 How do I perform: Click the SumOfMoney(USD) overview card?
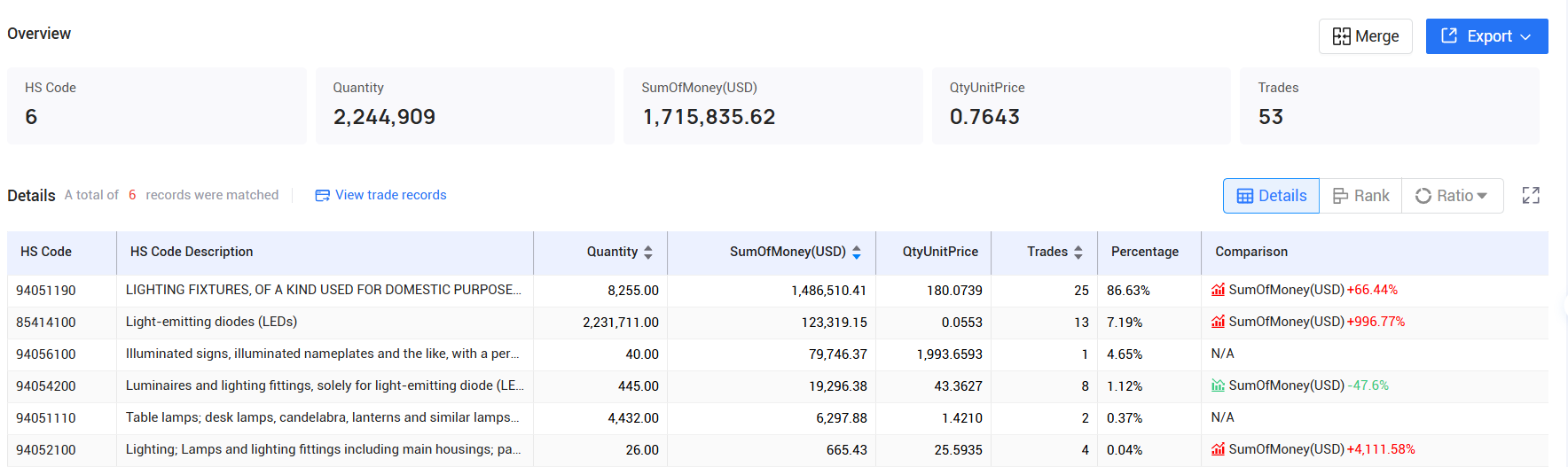click(x=773, y=105)
